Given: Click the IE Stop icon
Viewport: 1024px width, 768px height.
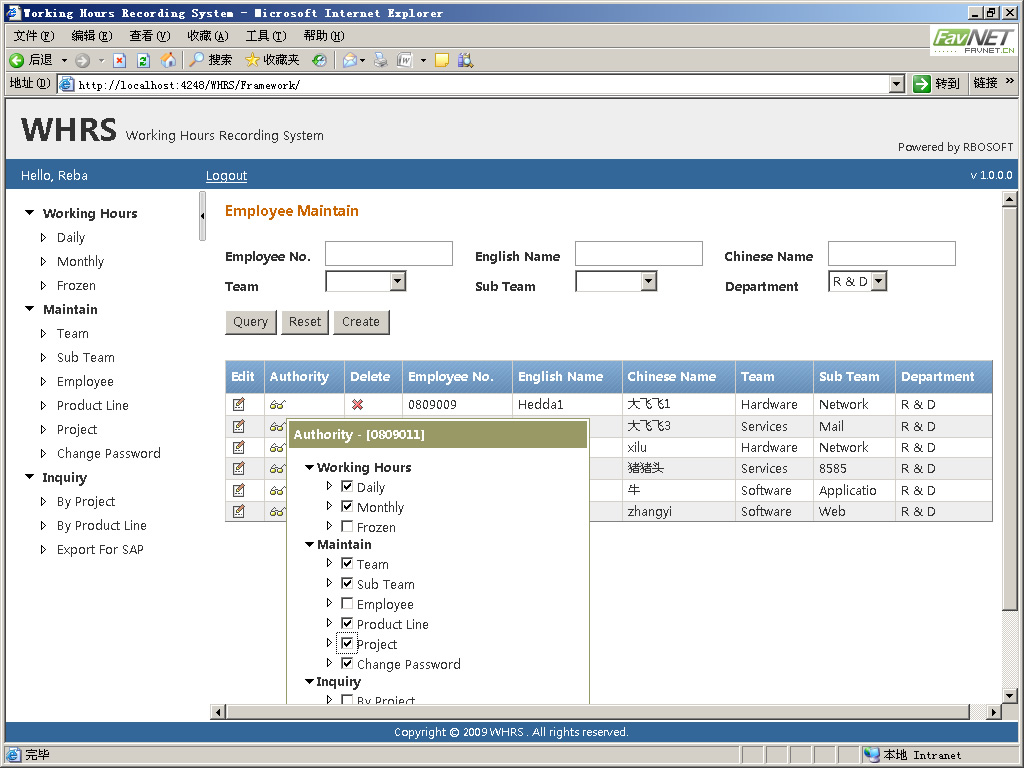Looking at the screenshot, I should coord(120,61).
